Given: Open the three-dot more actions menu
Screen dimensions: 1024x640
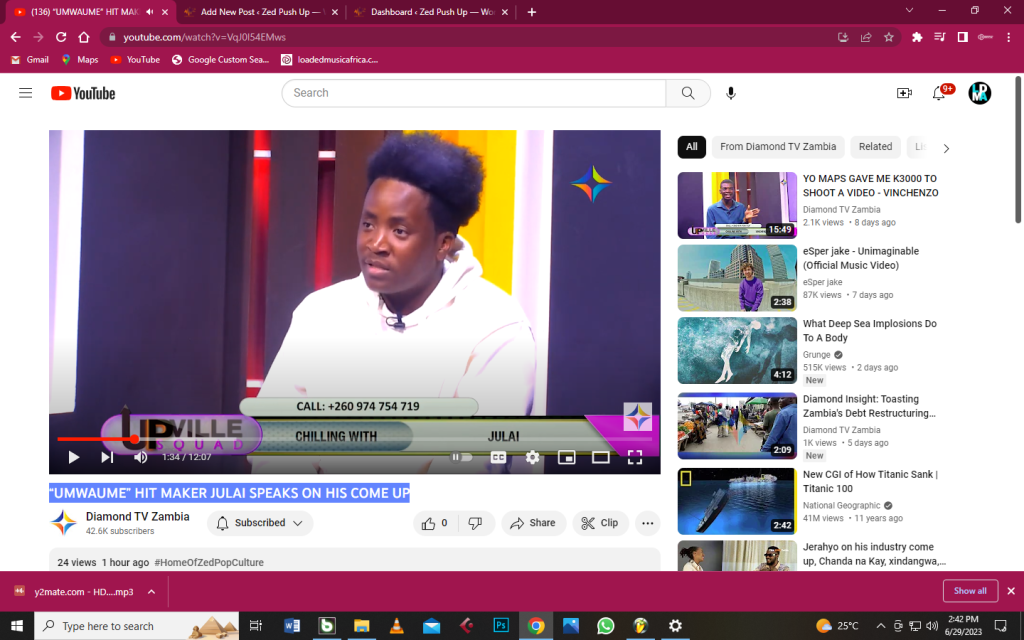Looking at the screenshot, I should (648, 523).
